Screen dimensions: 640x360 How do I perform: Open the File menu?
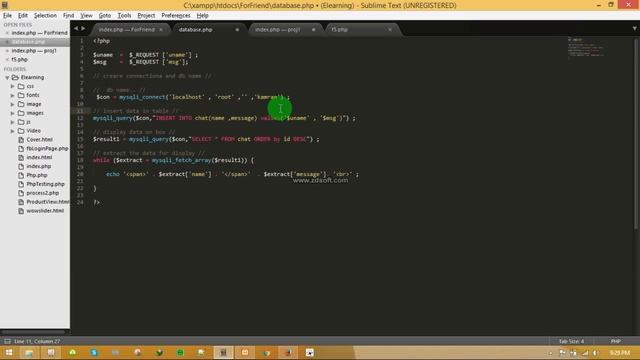[7, 16]
